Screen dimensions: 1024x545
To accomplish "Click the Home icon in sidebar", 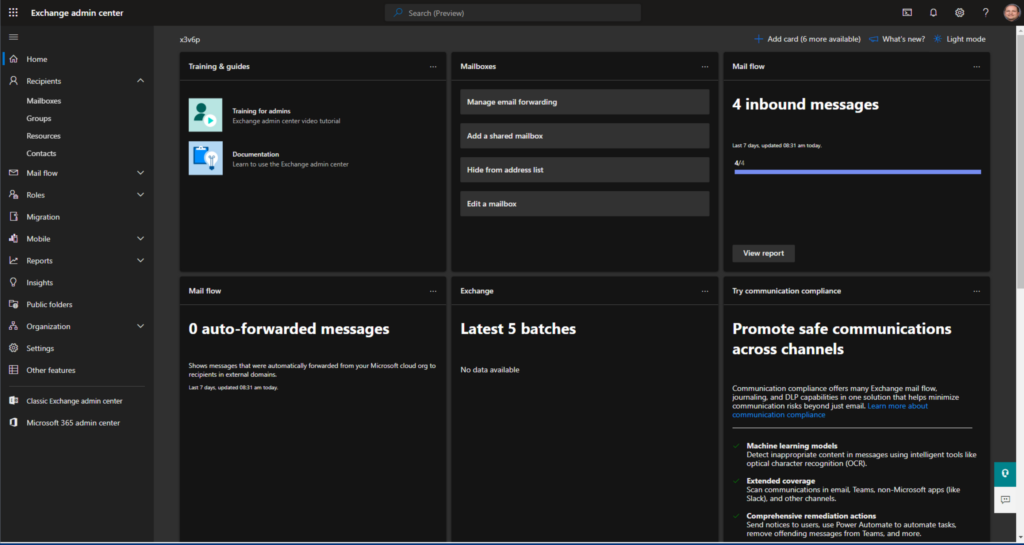I will (13, 59).
